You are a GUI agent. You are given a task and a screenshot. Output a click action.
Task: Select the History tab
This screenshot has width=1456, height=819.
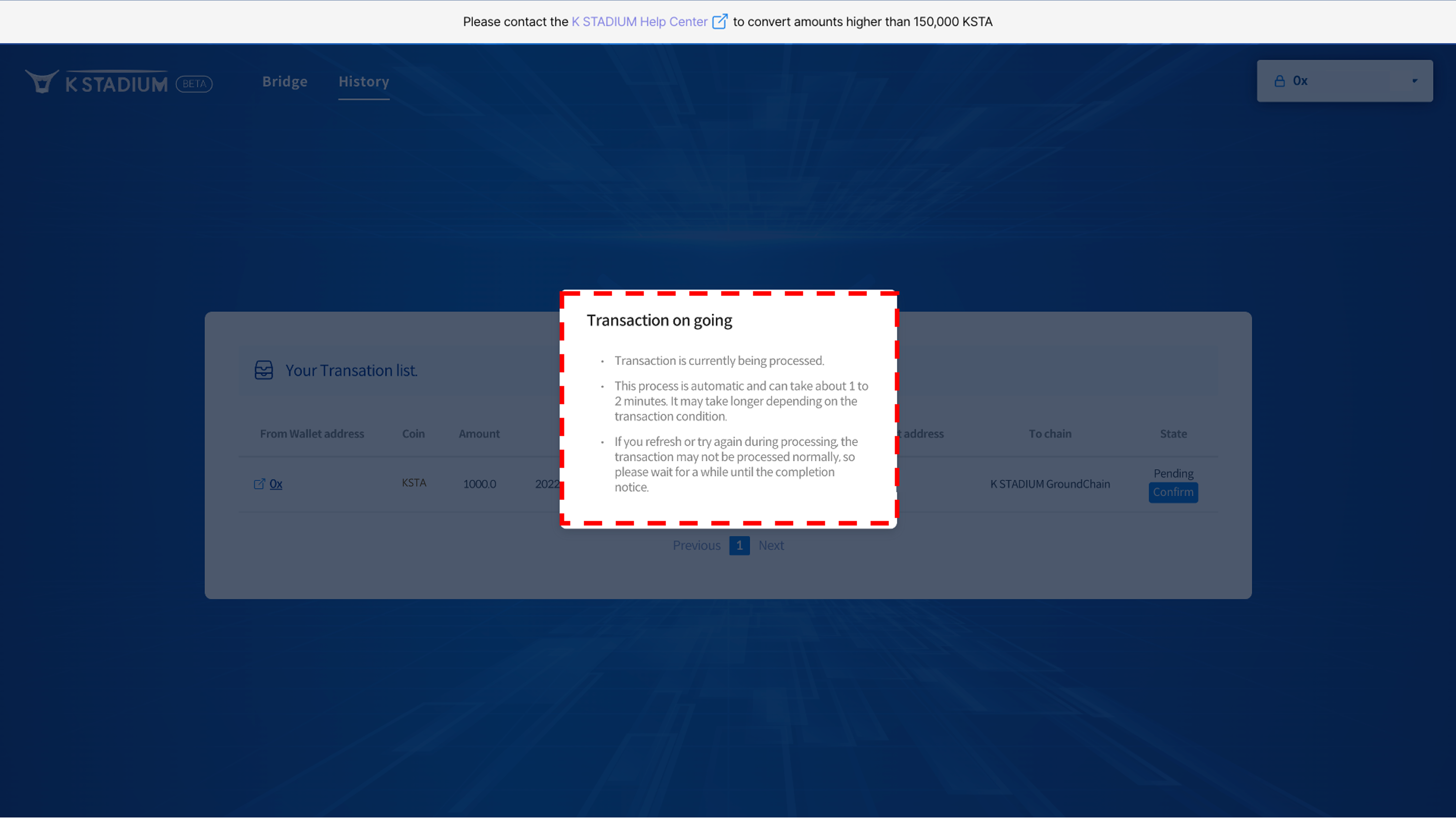pos(363,81)
